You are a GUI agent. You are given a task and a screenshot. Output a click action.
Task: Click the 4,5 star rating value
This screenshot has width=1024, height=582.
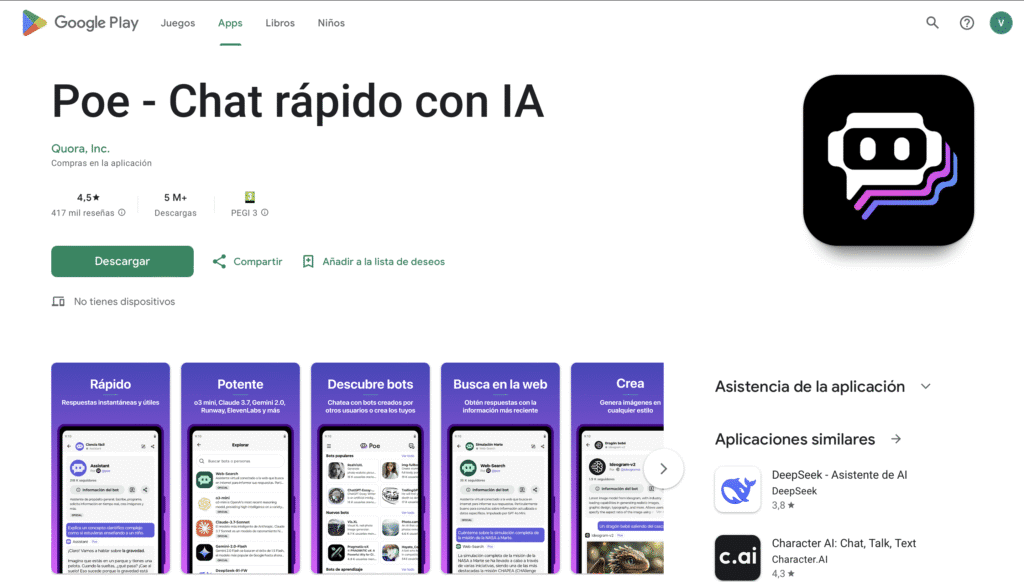tap(88, 197)
